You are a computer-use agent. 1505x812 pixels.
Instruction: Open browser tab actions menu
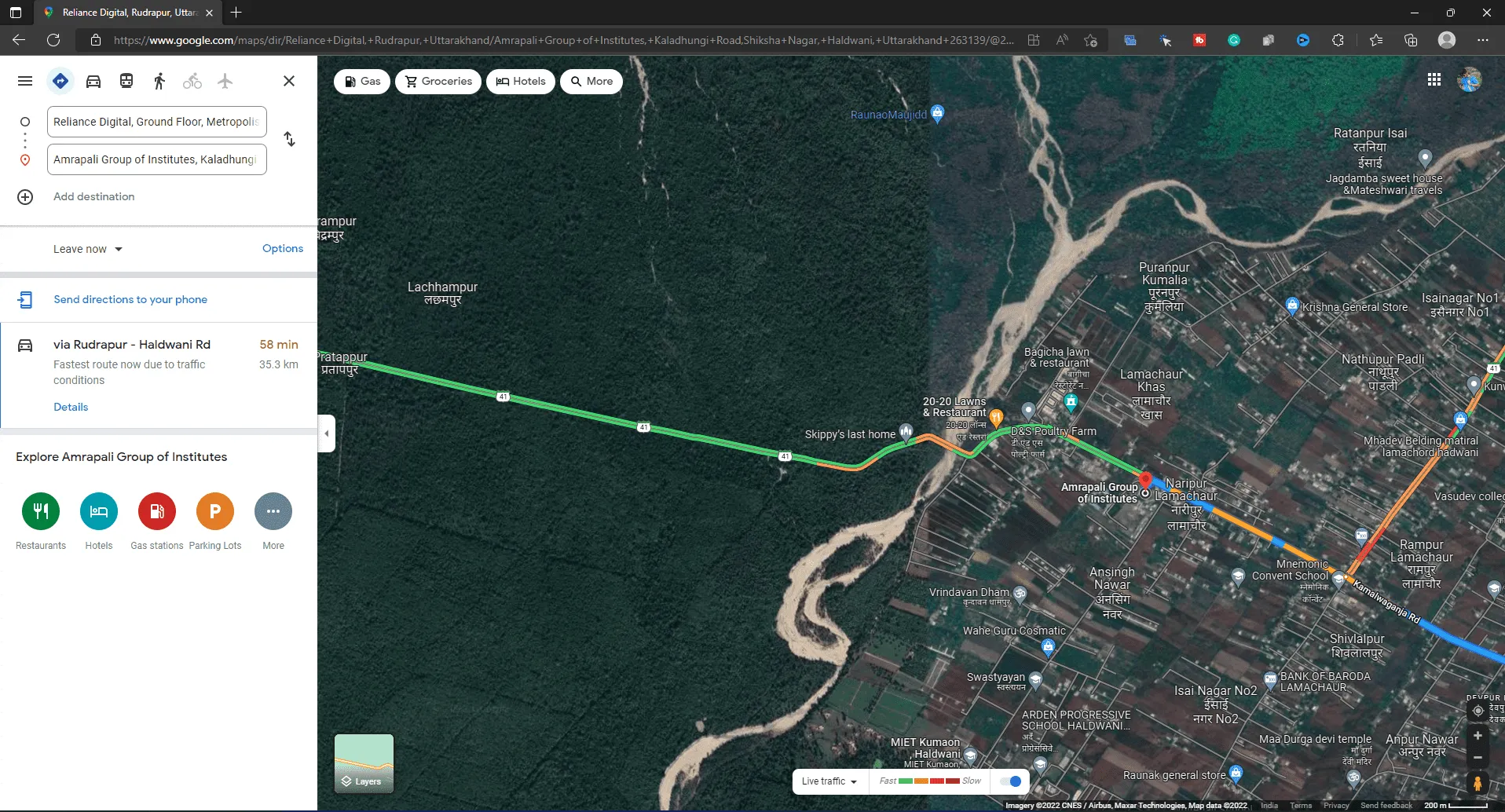point(16,13)
